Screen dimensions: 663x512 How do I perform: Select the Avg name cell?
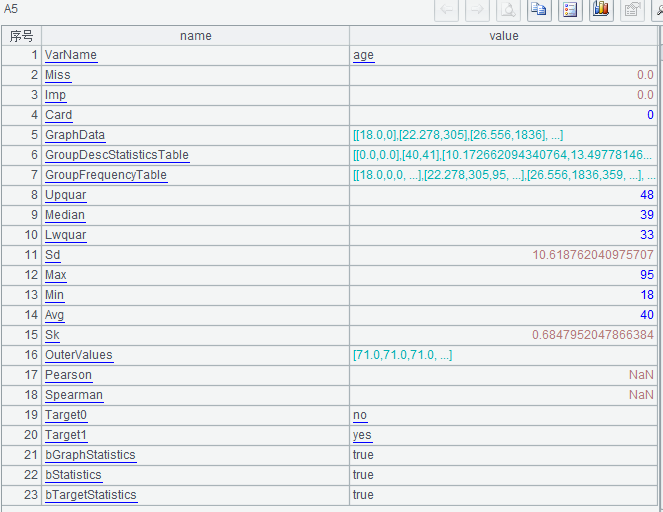click(x=195, y=315)
